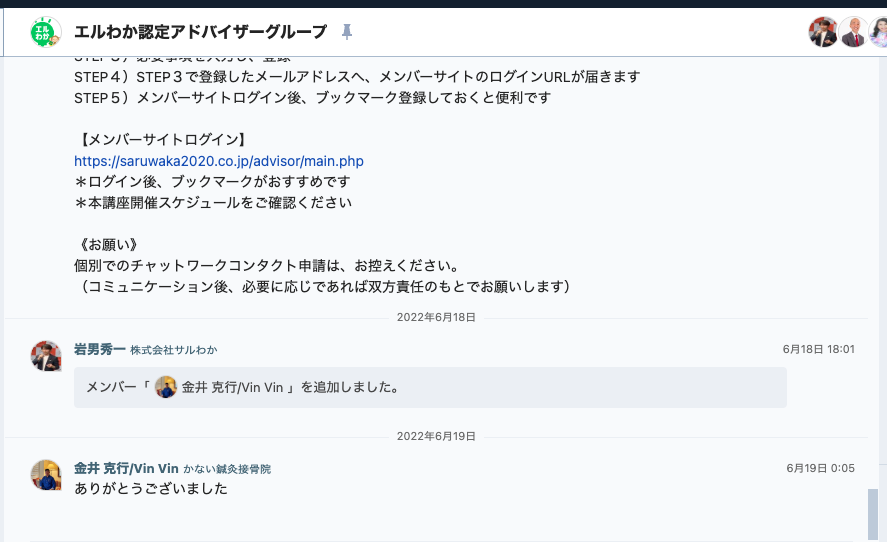Open the bald man's member avatar in header

pos(854,32)
